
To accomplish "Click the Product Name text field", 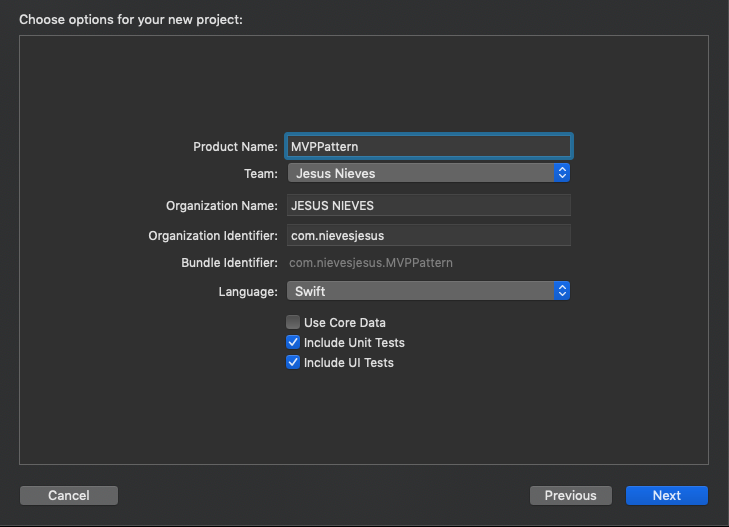I will click(x=428, y=146).
